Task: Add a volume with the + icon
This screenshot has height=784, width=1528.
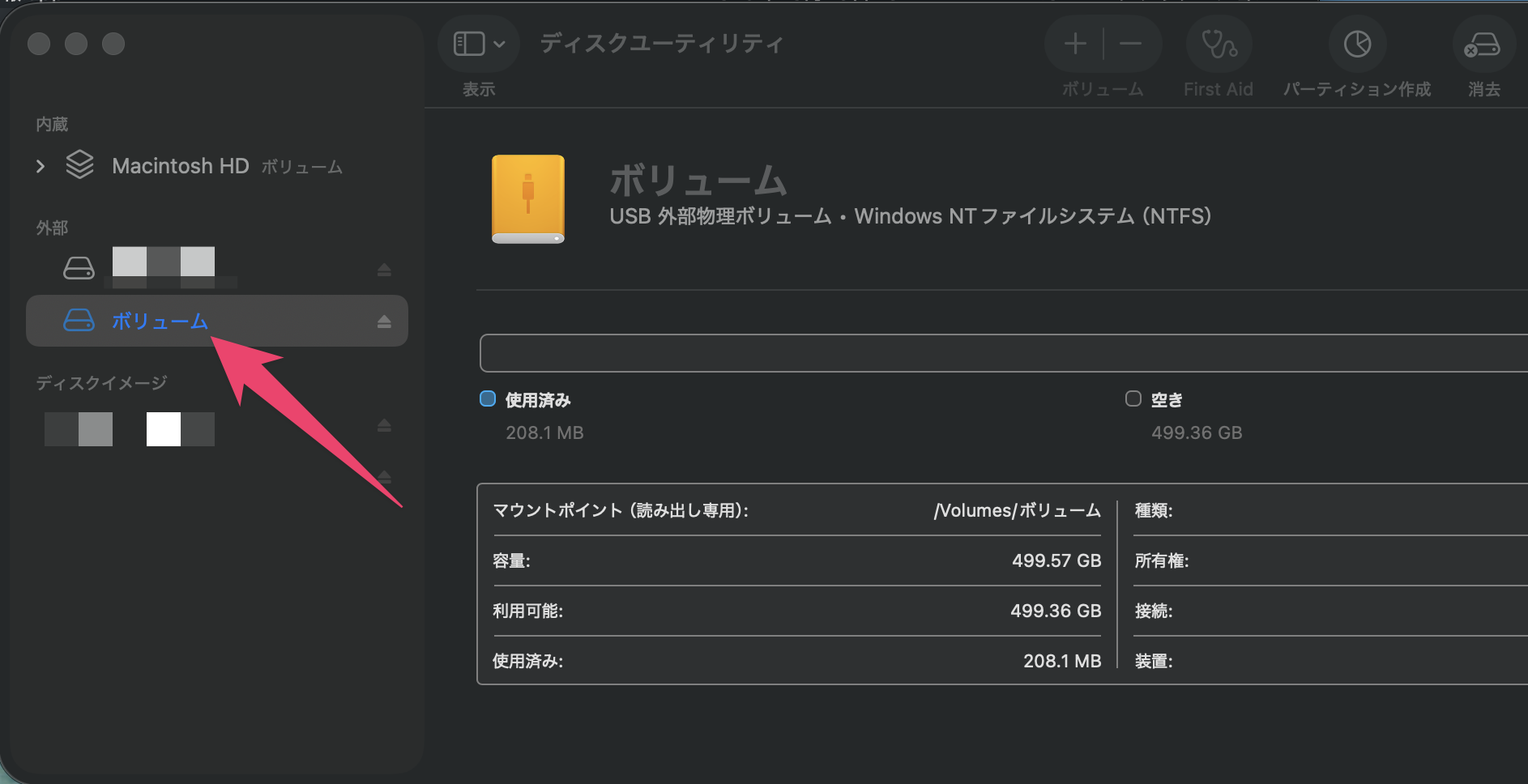Action: click(1076, 45)
